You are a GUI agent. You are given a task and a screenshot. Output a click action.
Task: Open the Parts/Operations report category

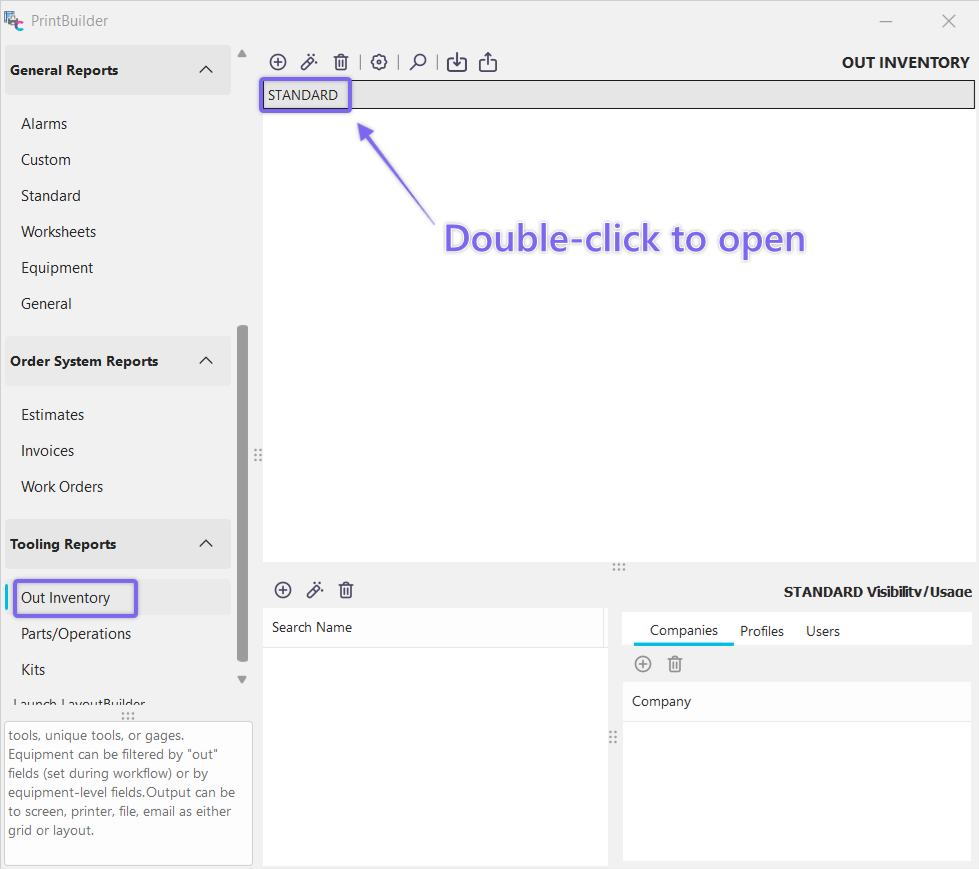(76, 634)
